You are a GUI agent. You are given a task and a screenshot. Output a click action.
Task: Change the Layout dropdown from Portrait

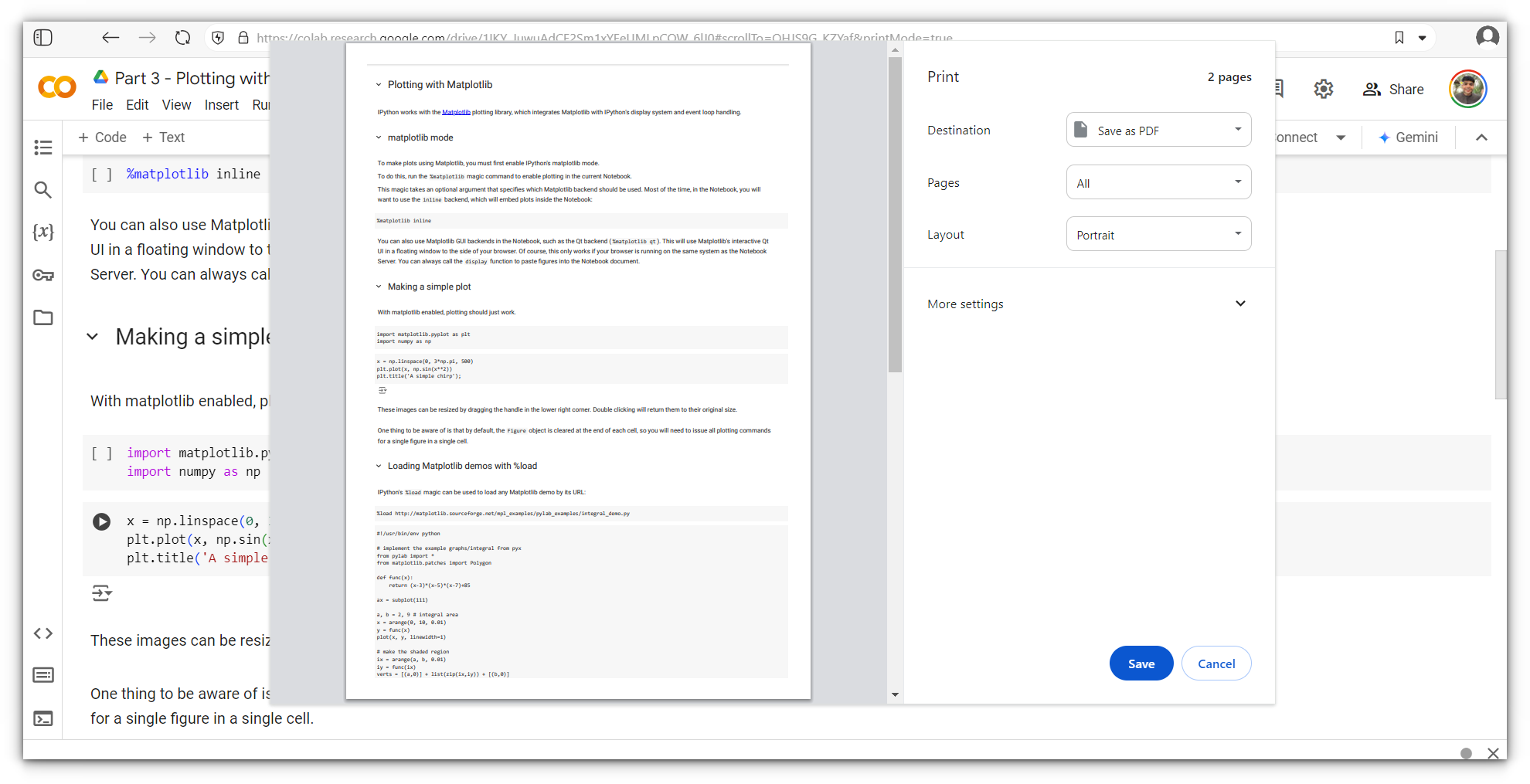1158,235
